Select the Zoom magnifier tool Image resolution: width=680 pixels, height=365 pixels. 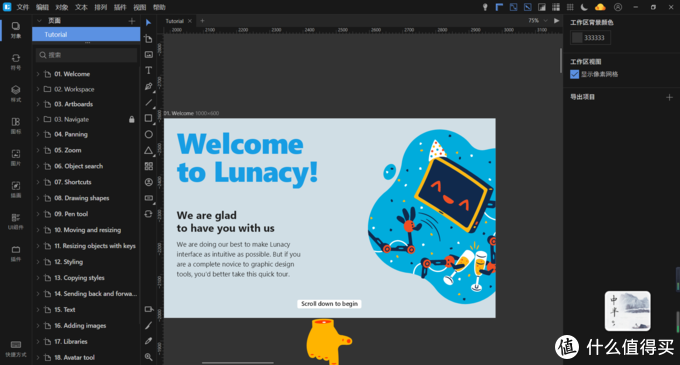point(148,357)
